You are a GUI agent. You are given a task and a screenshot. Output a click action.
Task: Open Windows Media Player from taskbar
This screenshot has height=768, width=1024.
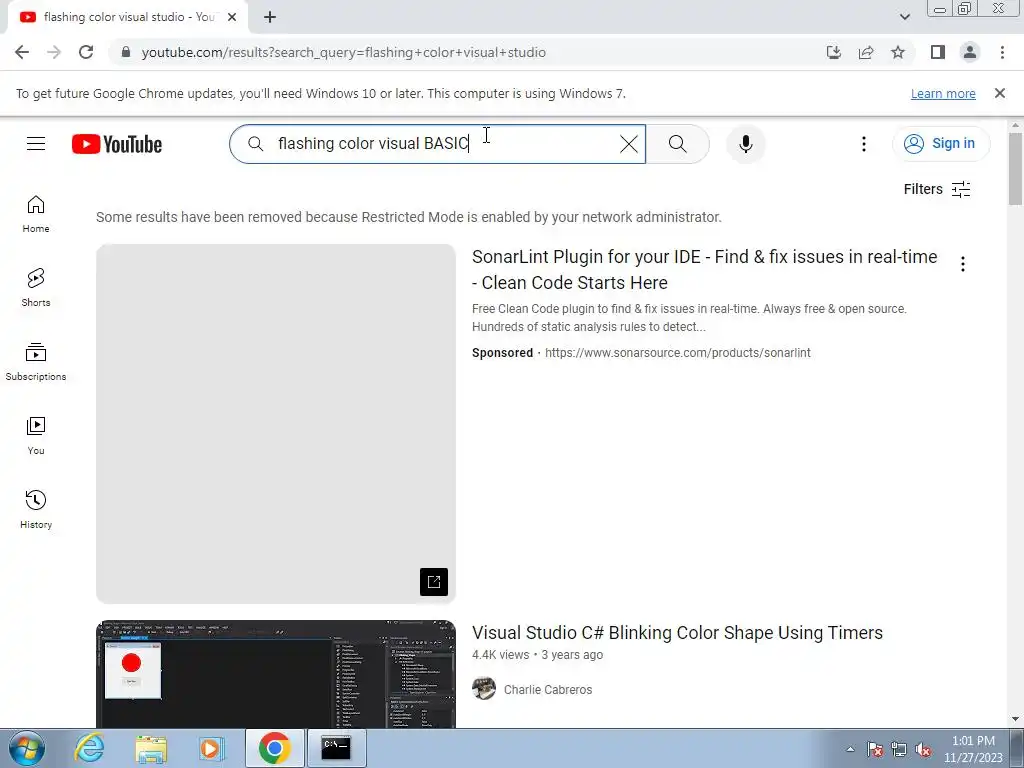click(x=211, y=748)
